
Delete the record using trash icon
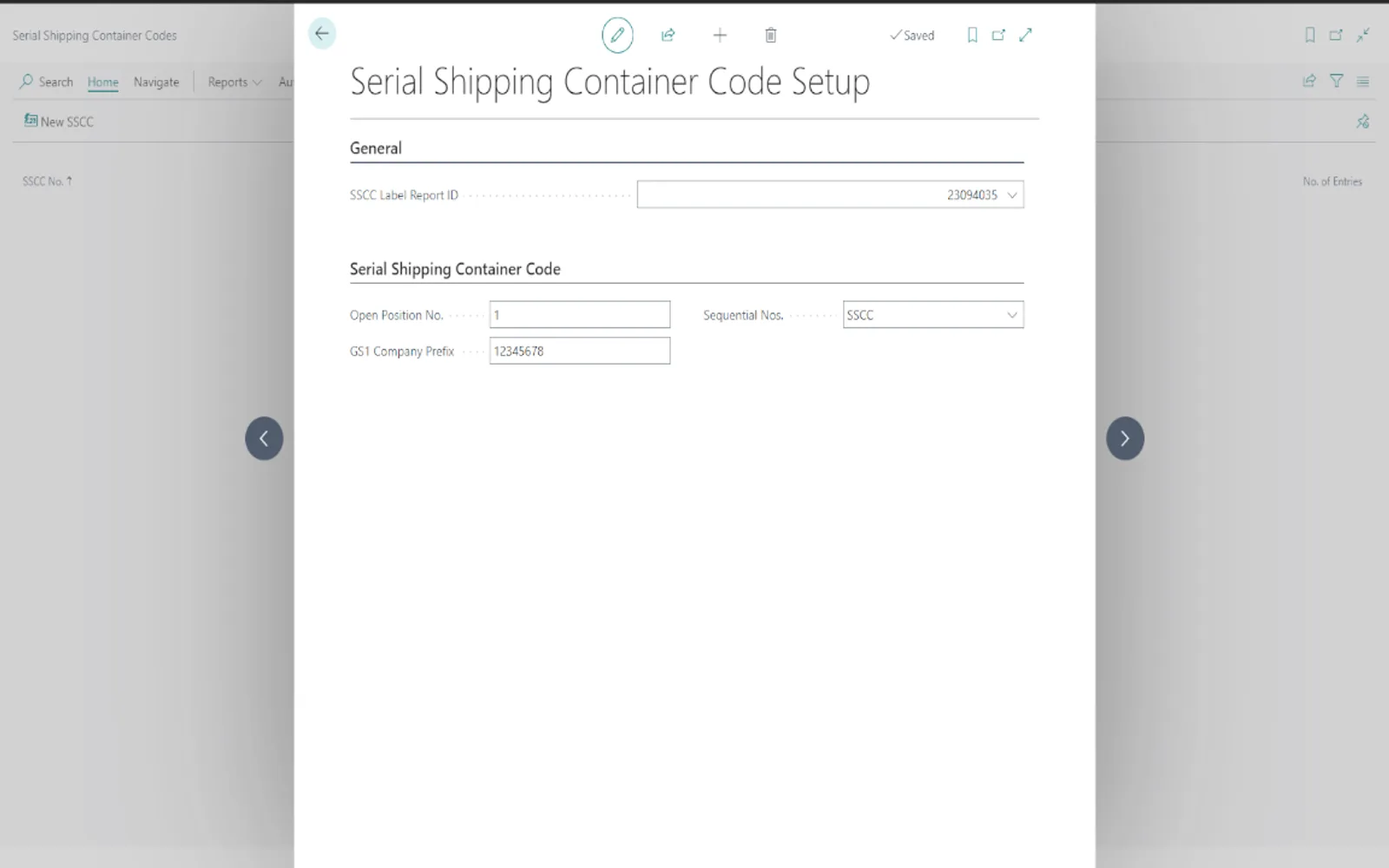point(770,35)
